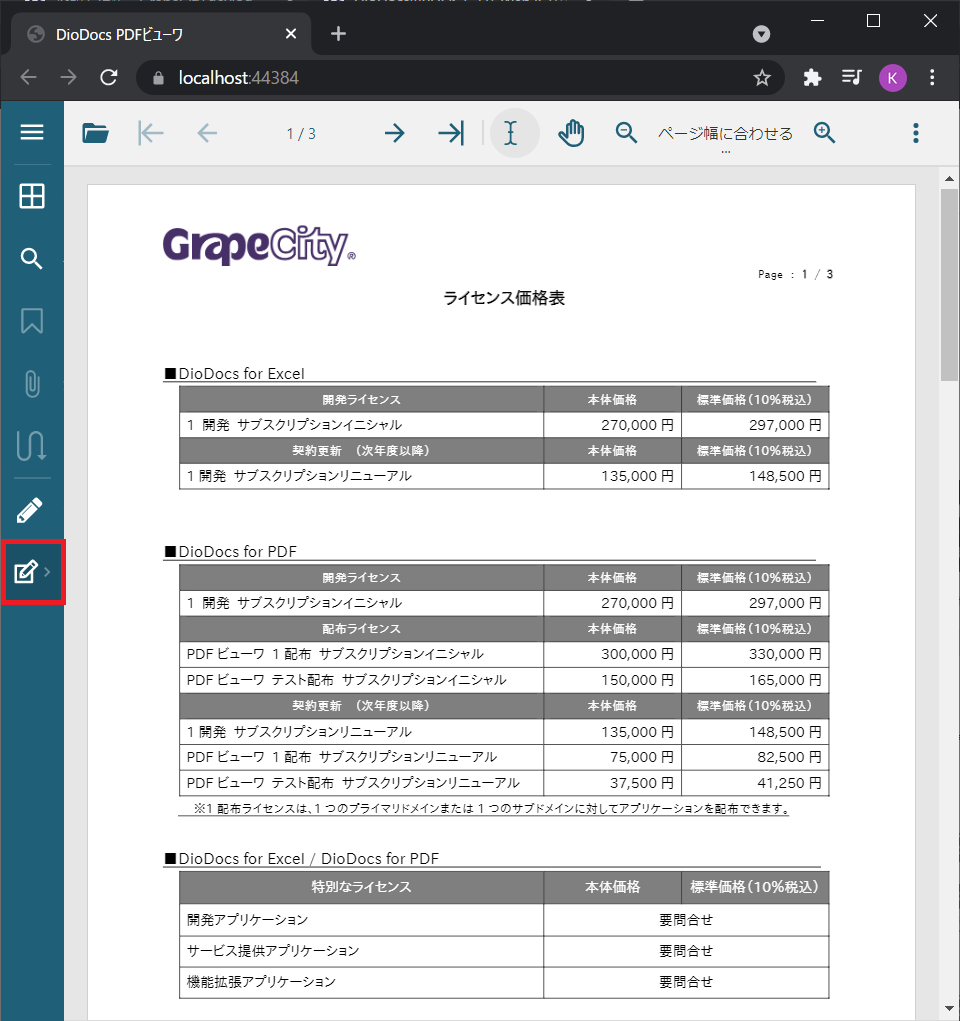
Task: Open the search panel in the sidebar
Action: pyautogui.click(x=31, y=259)
